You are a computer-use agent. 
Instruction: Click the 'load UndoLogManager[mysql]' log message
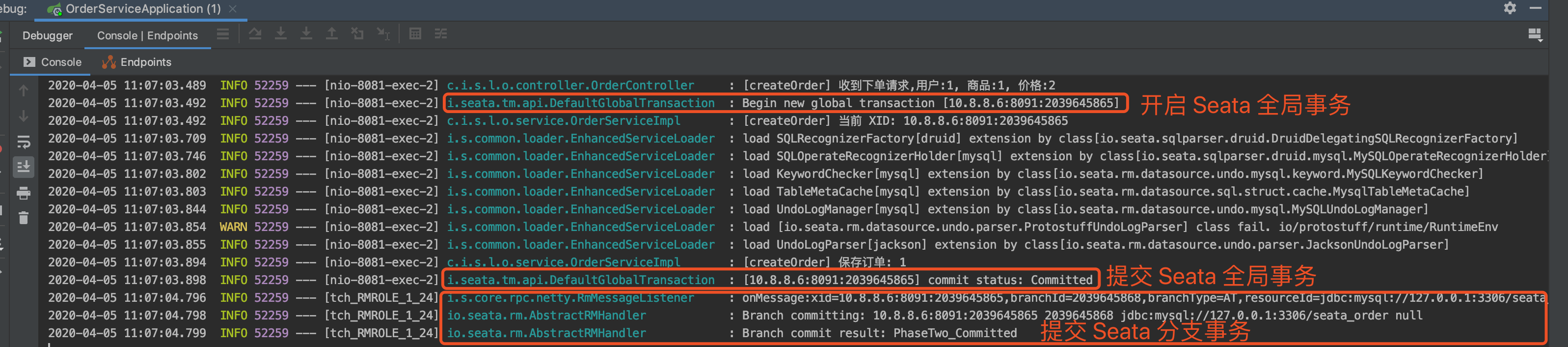1085,209
